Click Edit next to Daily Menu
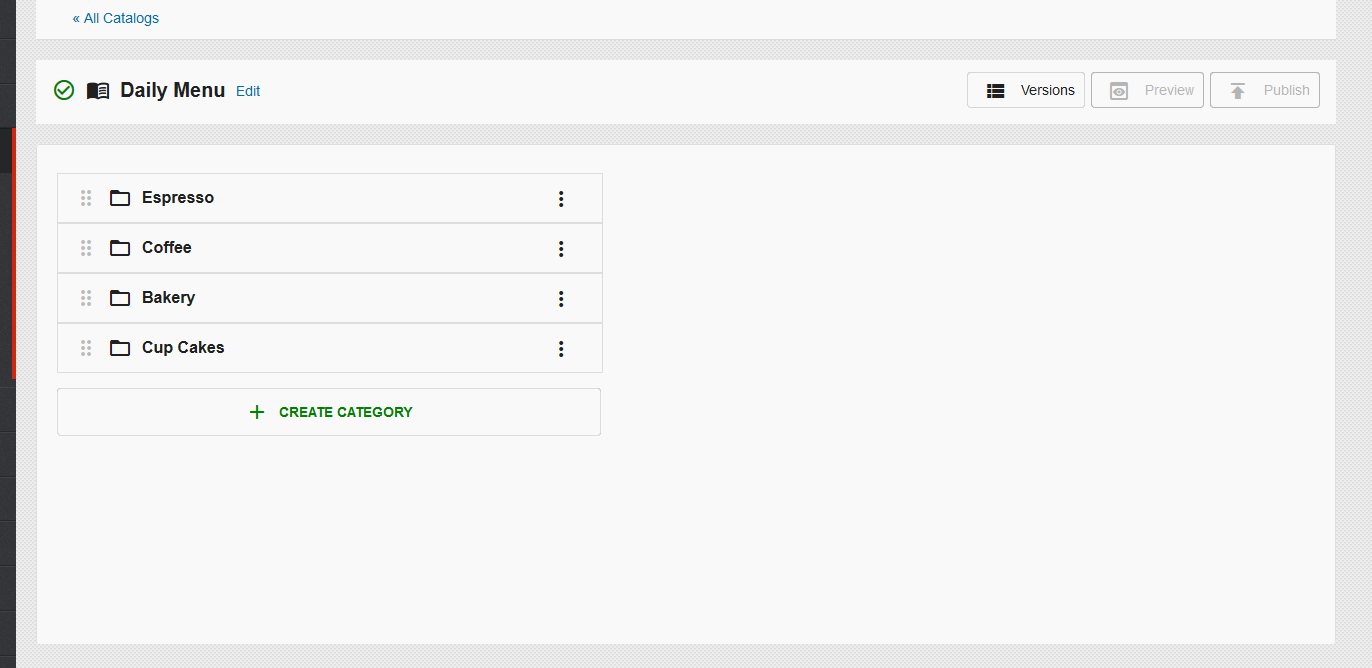This screenshot has height=668, width=1372. [x=248, y=91]
